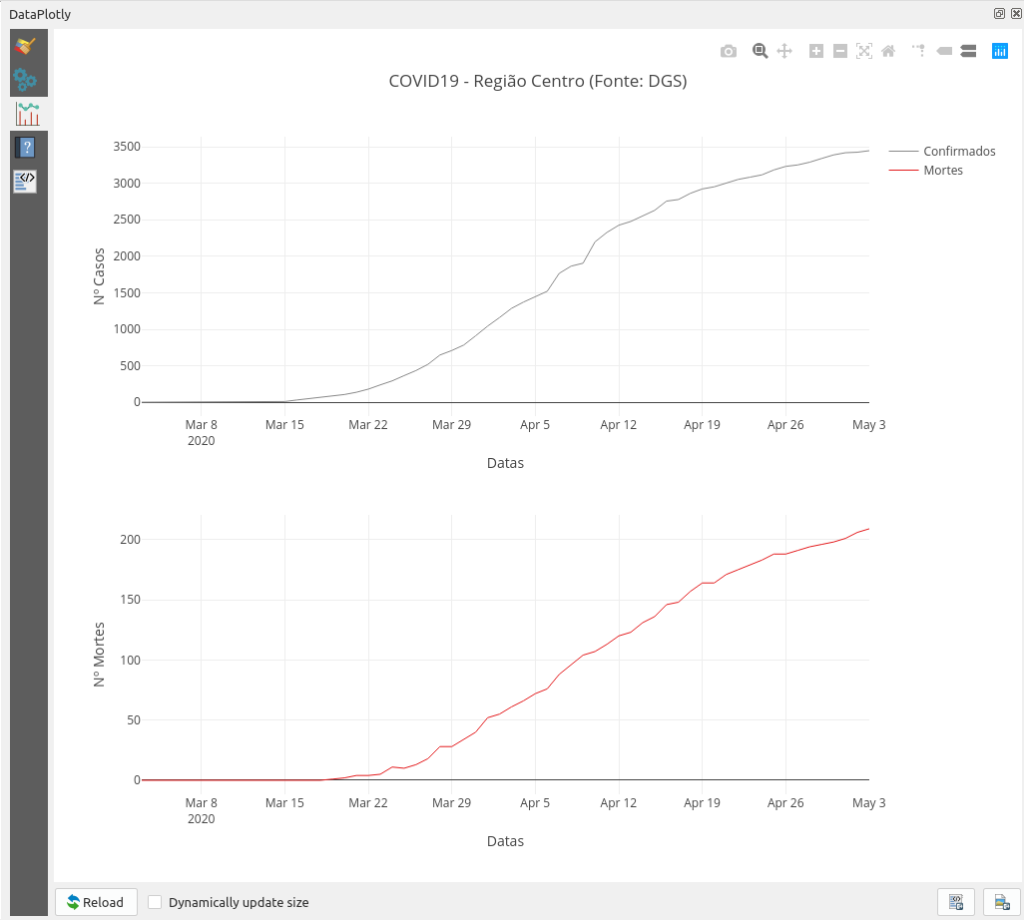Open the Plotly logo link
The width and height of the screenshot is (1024, 920).
(x=999, y=51)
